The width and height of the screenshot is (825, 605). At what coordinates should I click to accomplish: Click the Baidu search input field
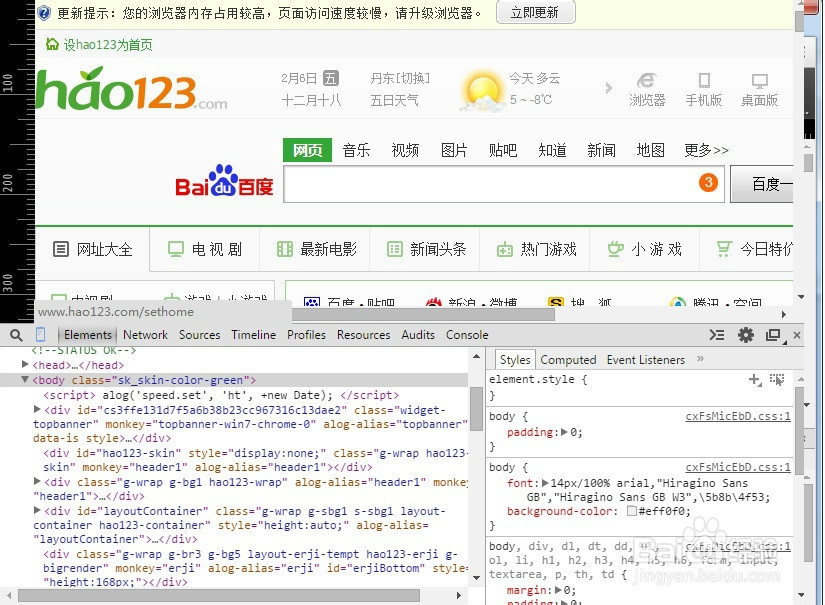504,184
